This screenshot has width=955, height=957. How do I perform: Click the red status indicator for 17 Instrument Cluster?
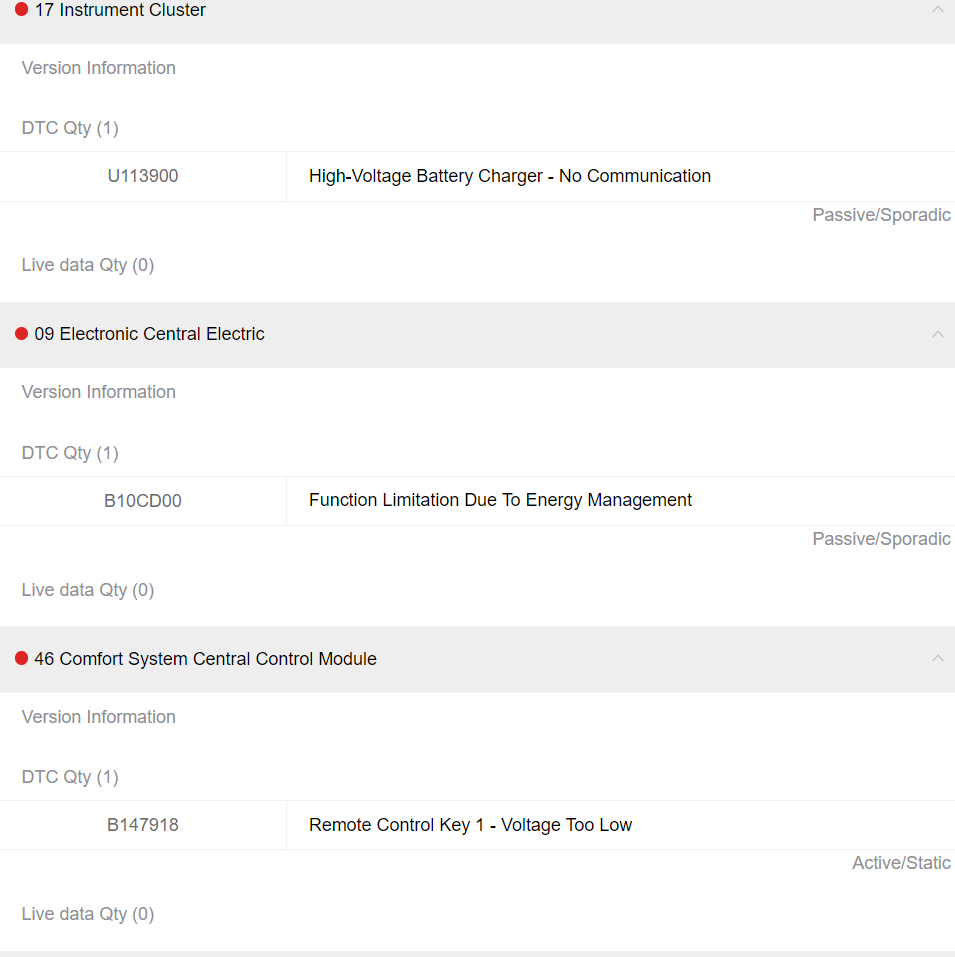[x=20, y=10]
